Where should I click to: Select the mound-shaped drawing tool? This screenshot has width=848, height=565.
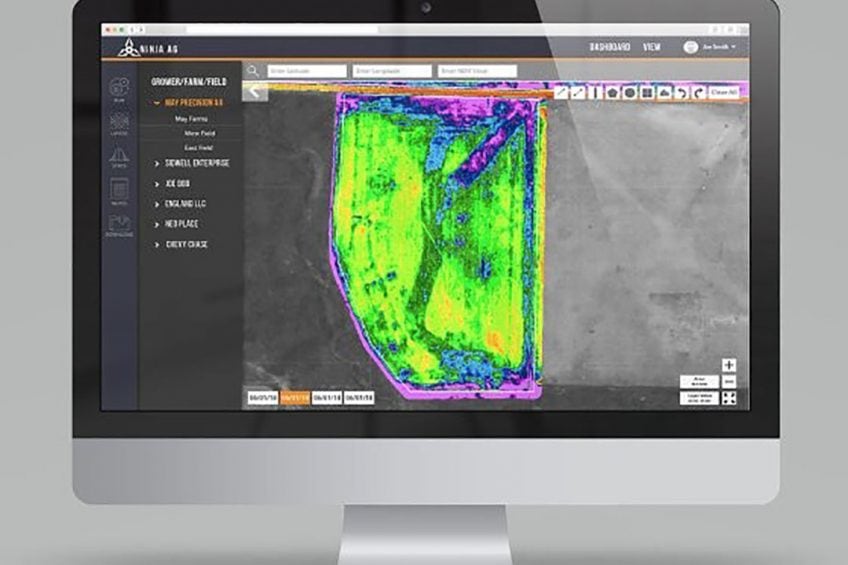point(664,93)
